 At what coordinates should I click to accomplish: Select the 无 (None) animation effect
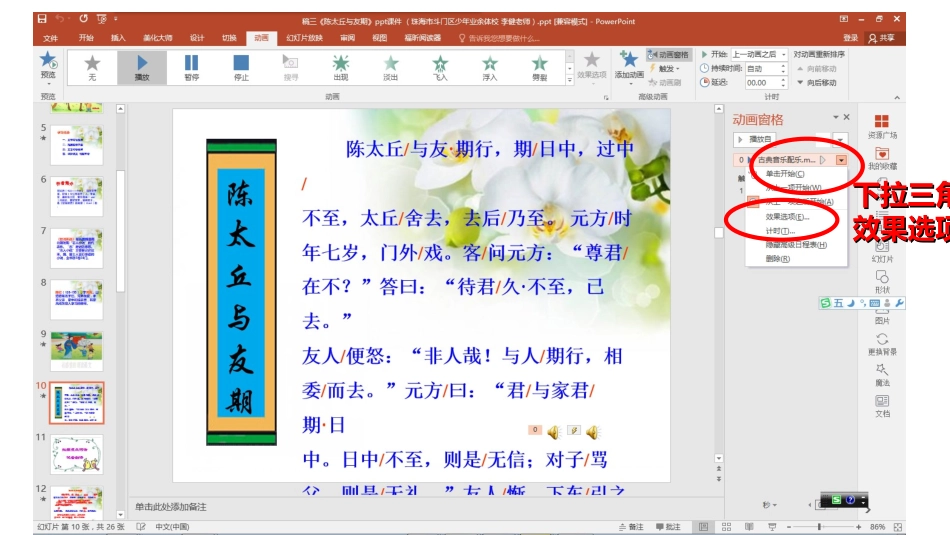click(x=92, y=67)
